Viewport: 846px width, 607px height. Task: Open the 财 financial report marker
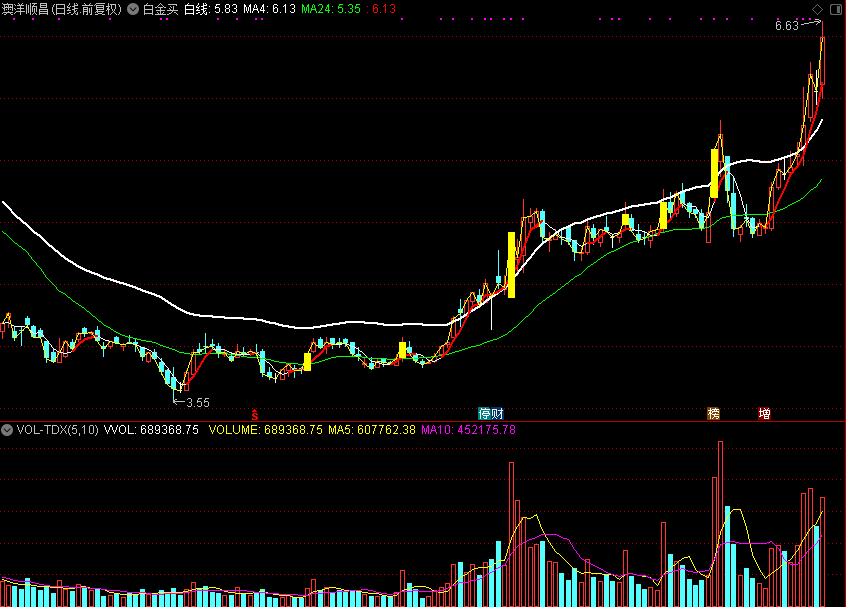(x=497, y=414)
